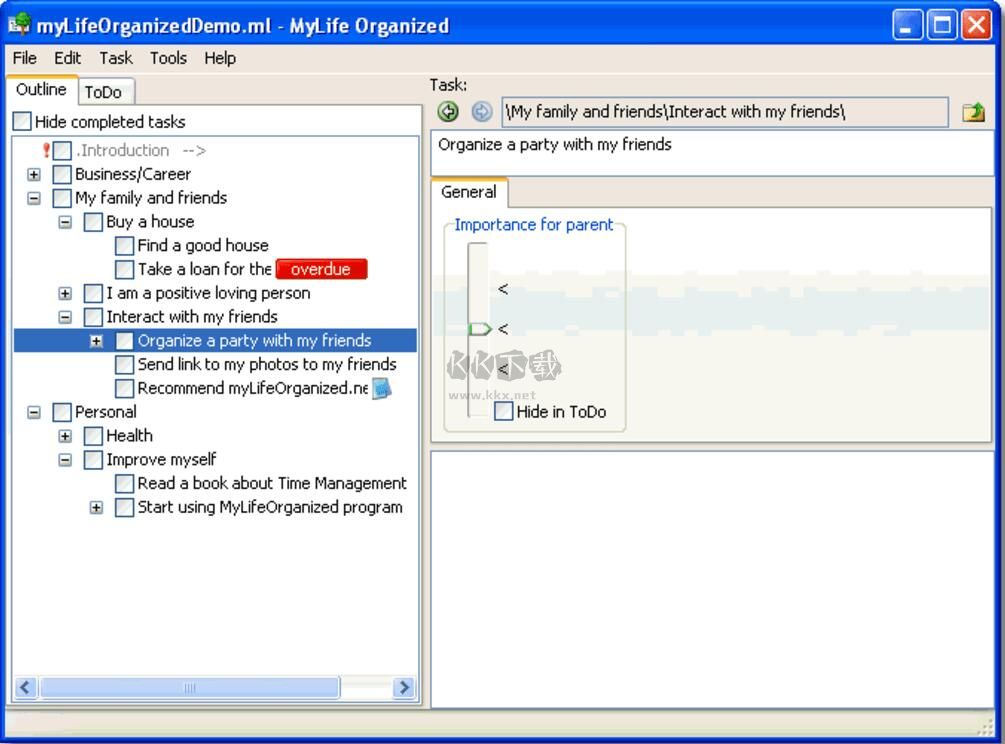Viewport: 1005px width, 744px height.
Task: Open the Tools menu
Action: (x=167, y=58)
